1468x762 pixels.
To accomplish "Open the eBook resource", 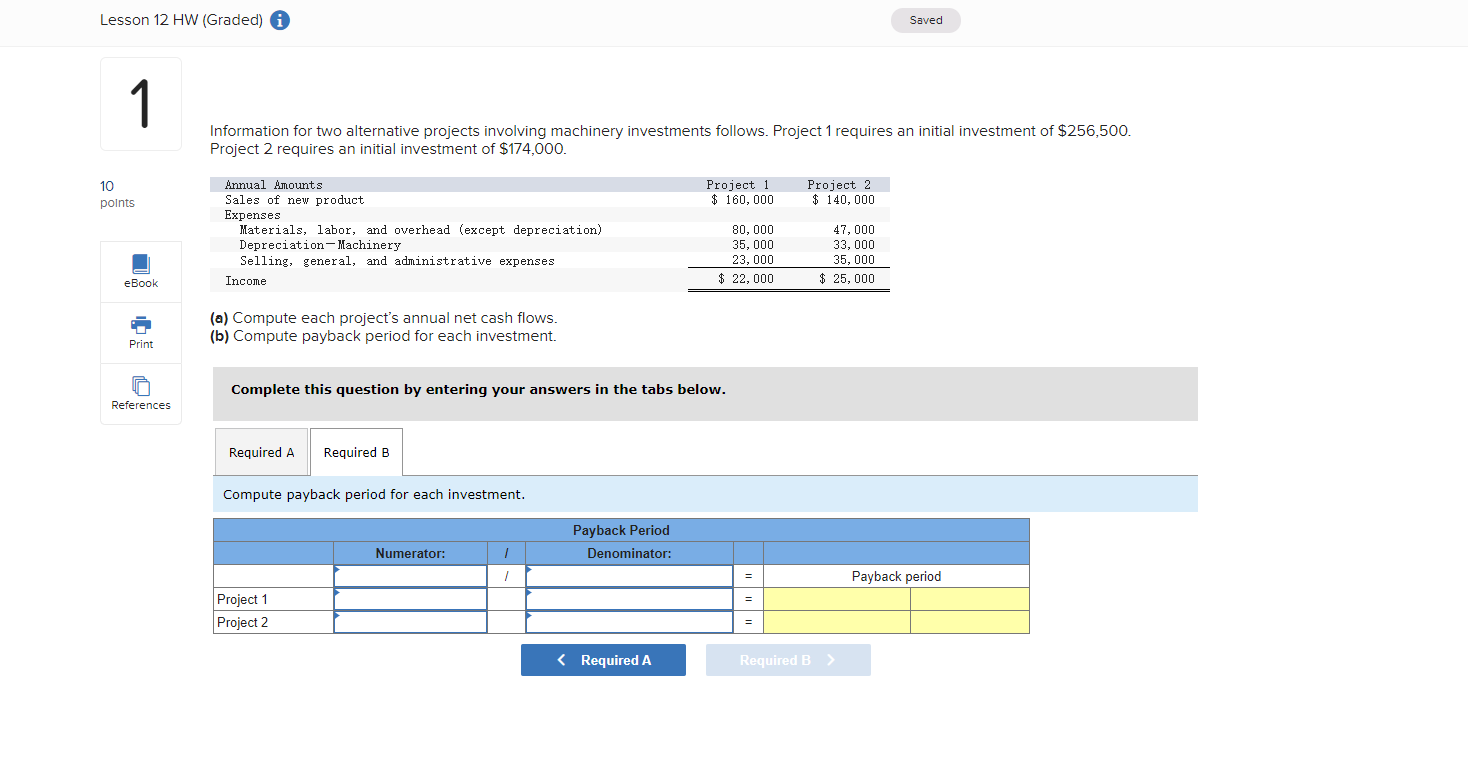I will pos(140,270).
